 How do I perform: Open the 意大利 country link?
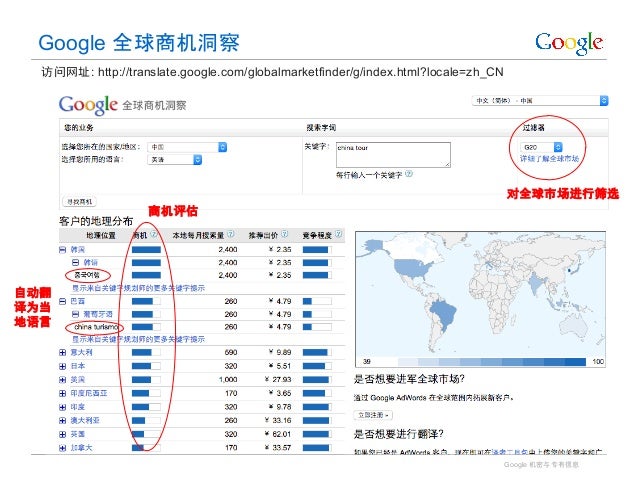(81, 352)
